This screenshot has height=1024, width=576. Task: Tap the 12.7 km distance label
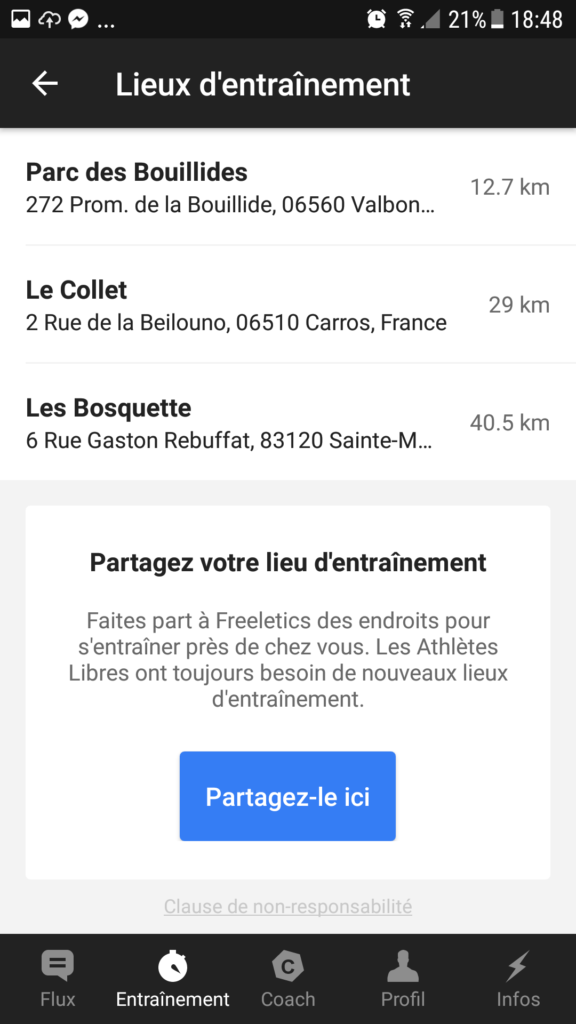tap(510, 187)
